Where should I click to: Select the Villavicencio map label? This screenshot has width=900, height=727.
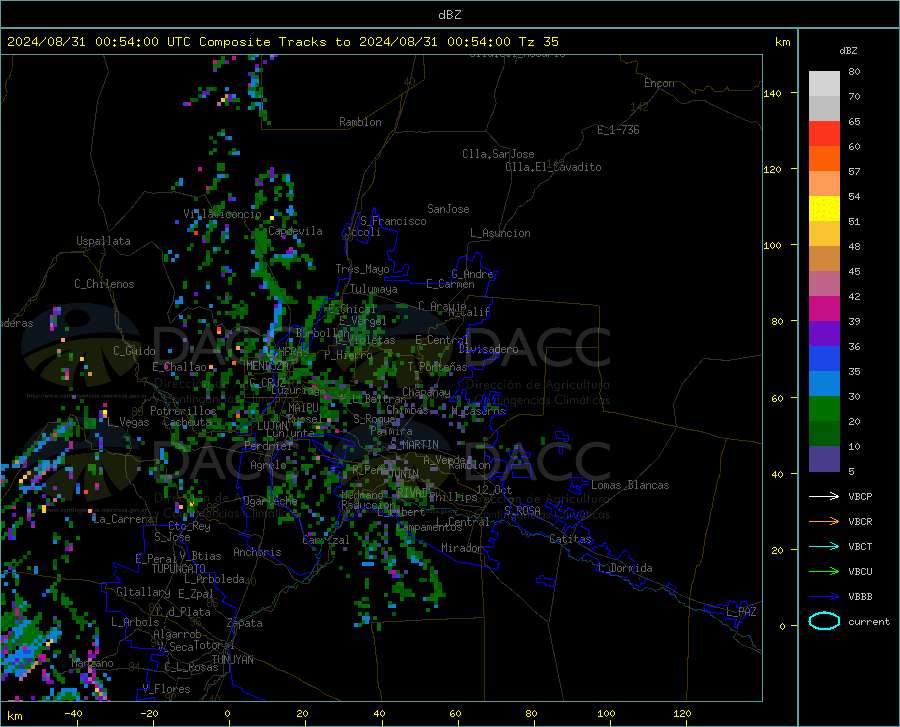pyautogui.click(x=222, y=214)
